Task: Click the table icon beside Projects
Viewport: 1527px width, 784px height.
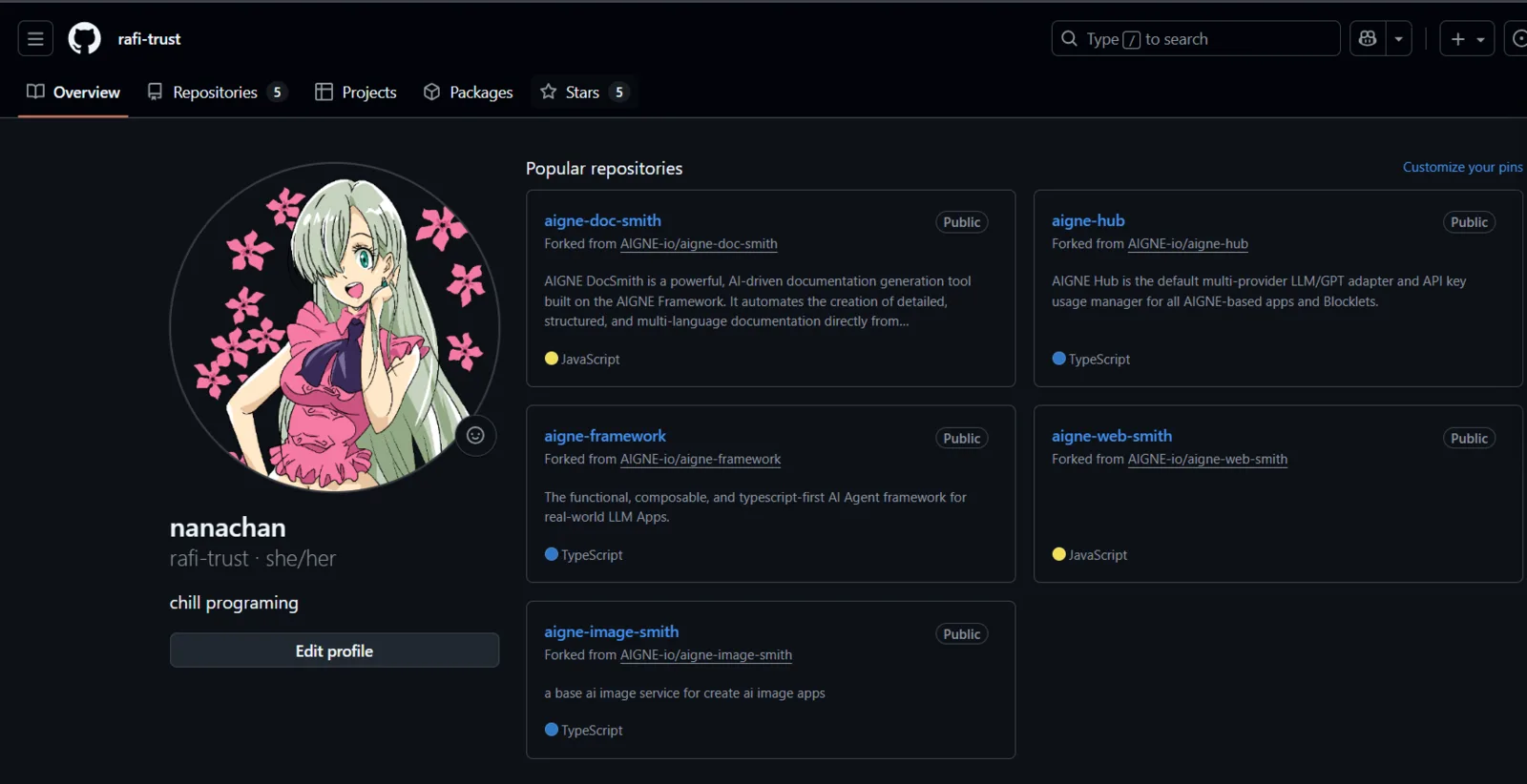Action: pyautogui.click(x=324, y=92)
